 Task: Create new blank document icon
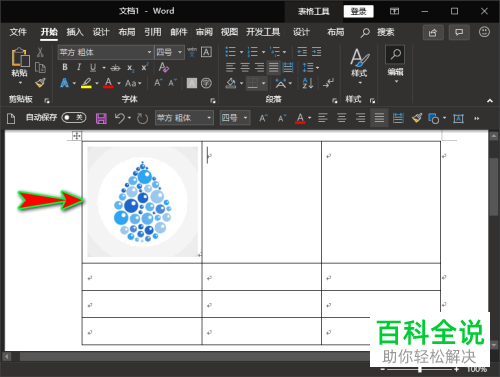tap(11, 118)
